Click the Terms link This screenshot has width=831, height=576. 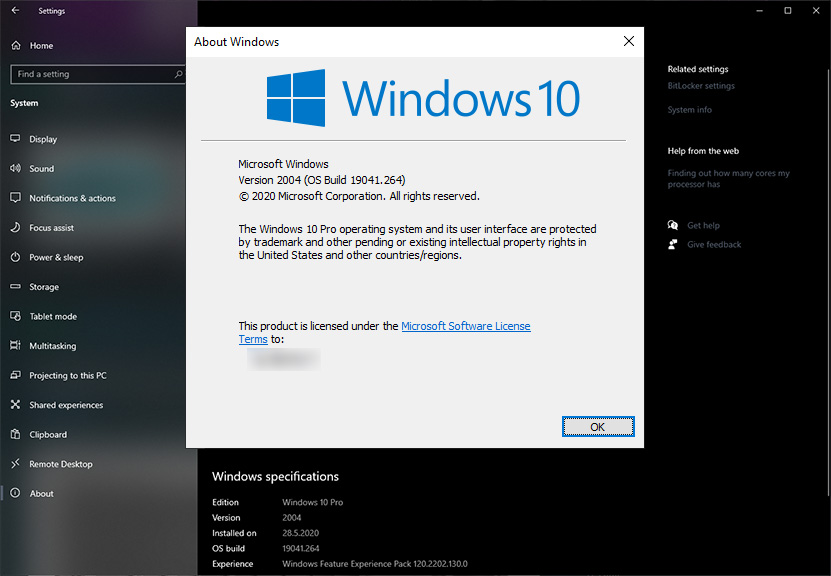coord(253,339)
